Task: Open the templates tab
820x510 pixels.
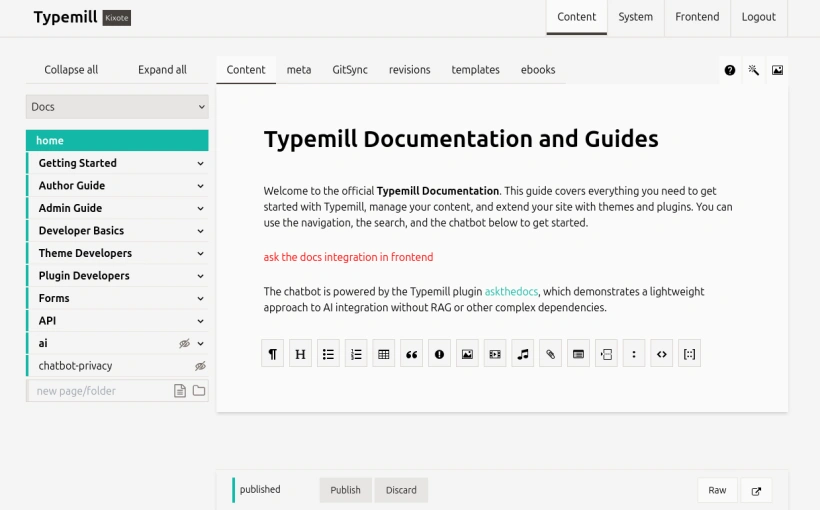Action: [x=475, y=70]
